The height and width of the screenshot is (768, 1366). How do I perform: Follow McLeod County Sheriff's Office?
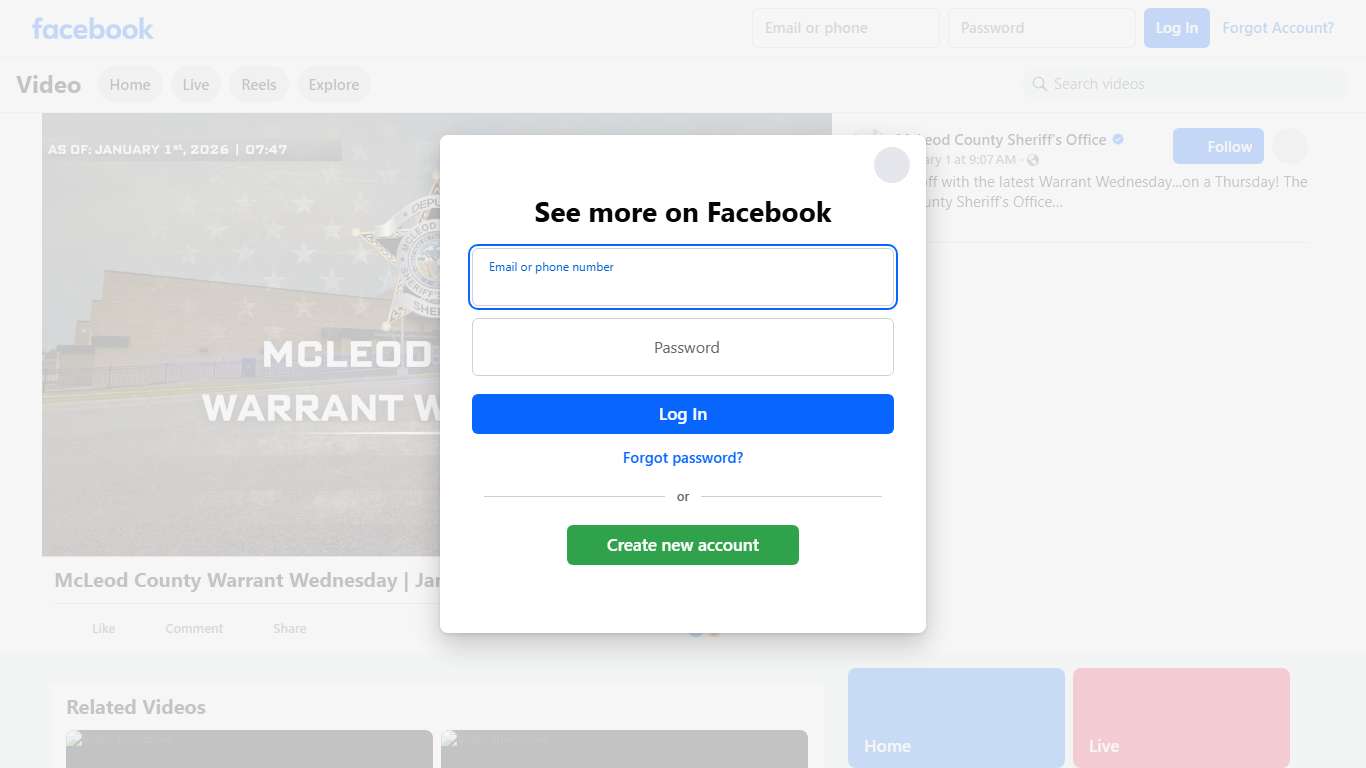tap(1218, 146)
